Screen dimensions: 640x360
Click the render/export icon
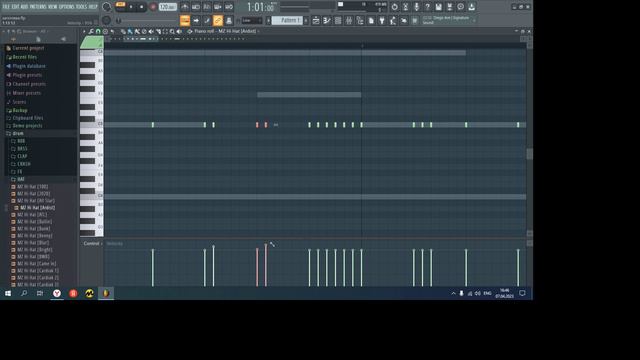coord(449,7)
